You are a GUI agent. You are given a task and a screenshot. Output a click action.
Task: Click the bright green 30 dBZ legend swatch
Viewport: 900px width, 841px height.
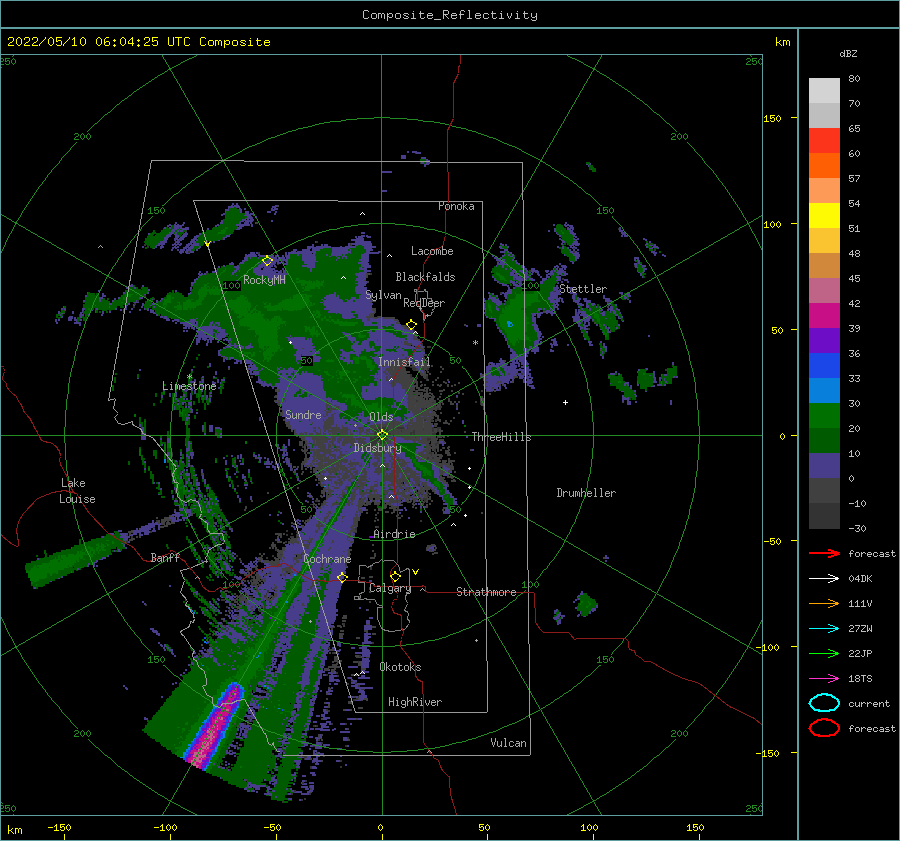tap(824, 415)
